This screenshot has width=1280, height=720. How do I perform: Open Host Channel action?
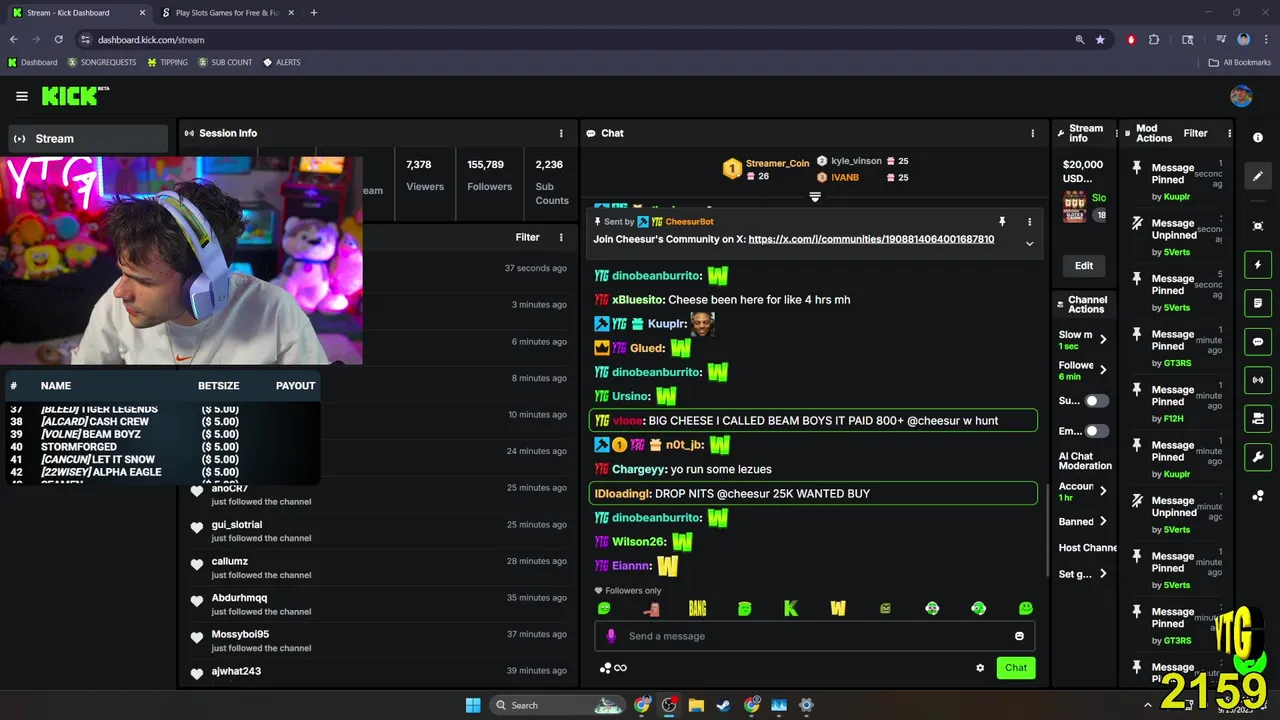[x=1088, y=548]
